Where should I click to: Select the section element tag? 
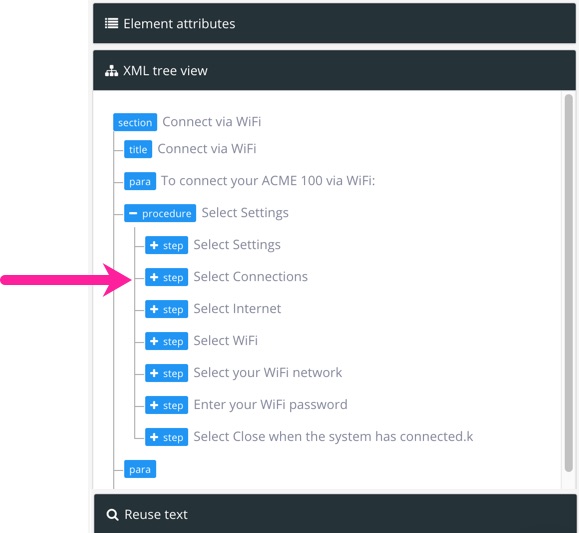(135, 122)
